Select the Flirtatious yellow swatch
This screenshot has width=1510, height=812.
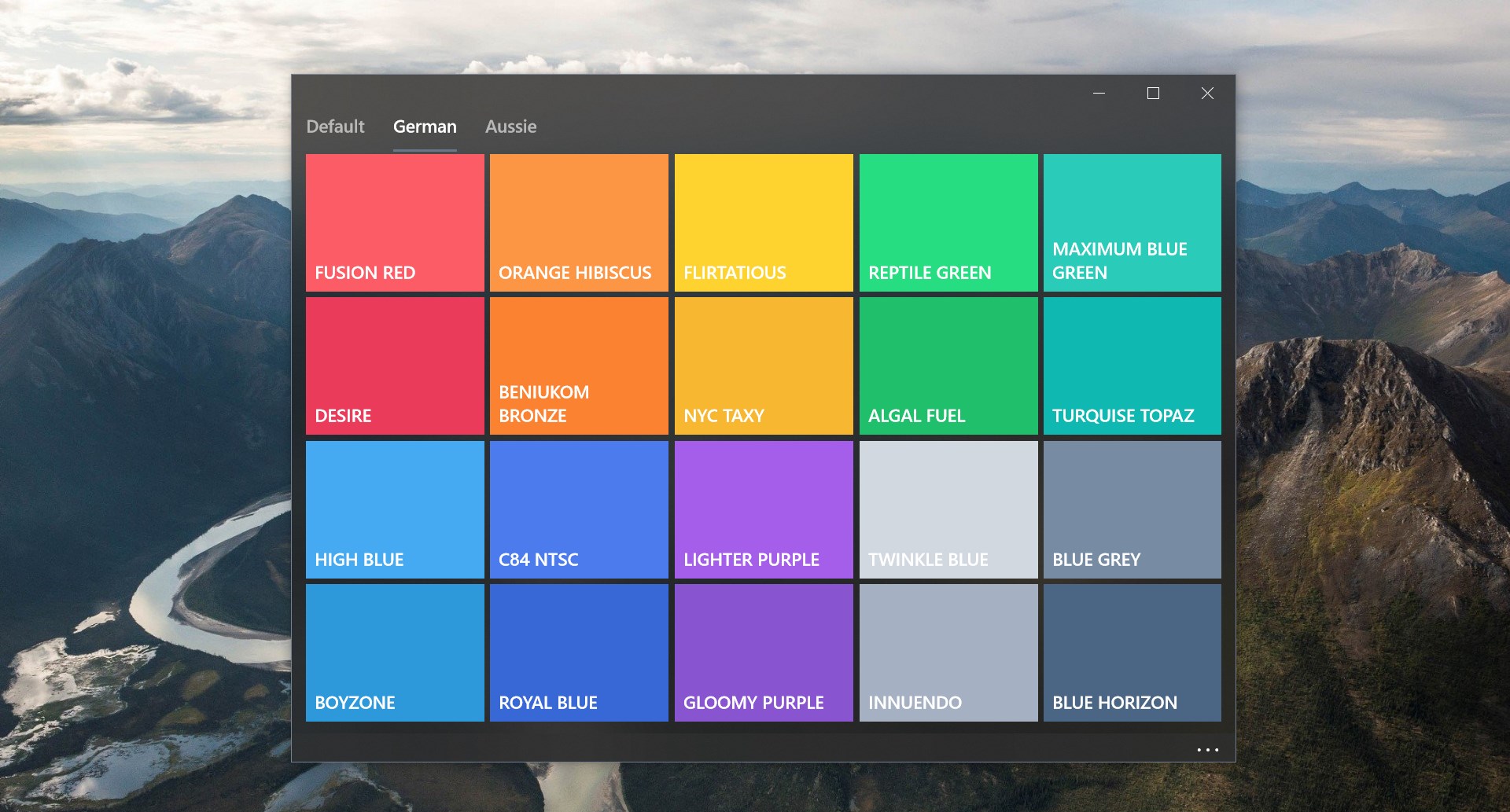(764, 222)
